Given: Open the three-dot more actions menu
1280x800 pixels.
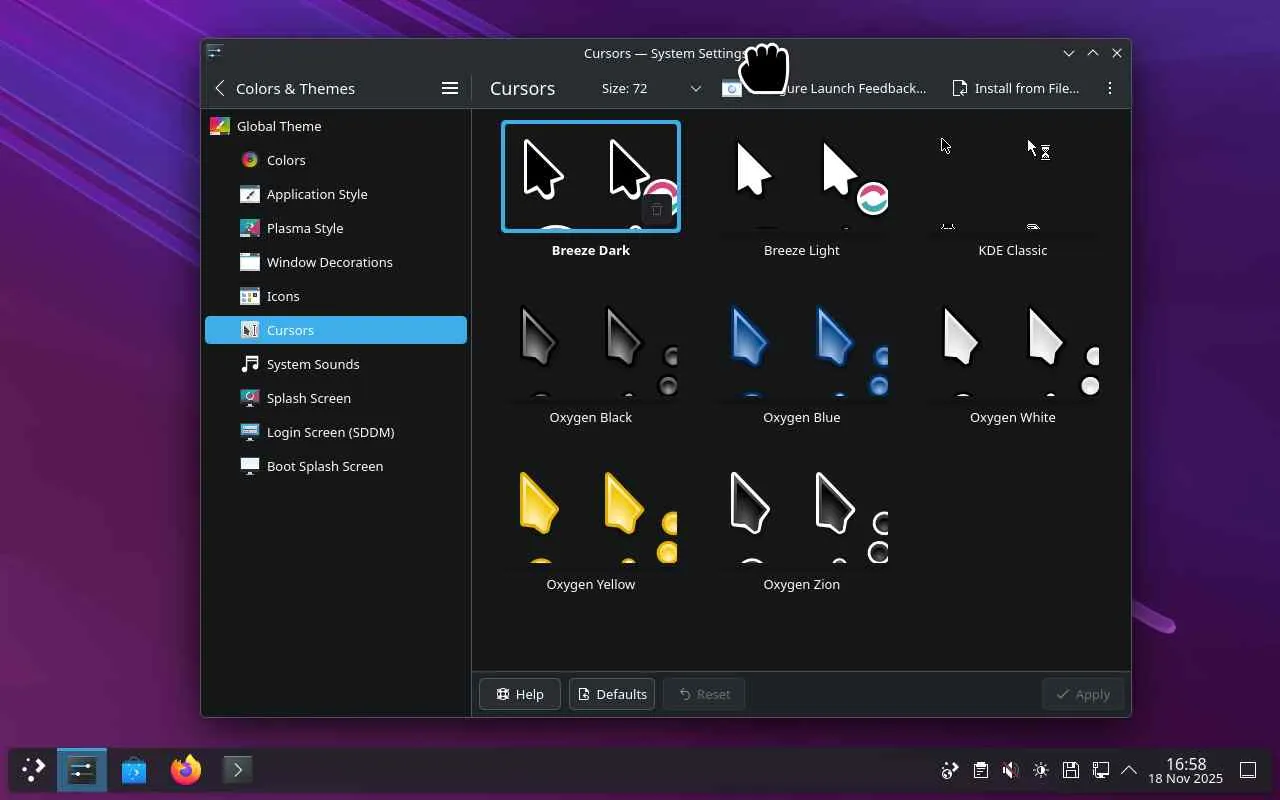Looking at the screenshot, I should coord(1110,88).
